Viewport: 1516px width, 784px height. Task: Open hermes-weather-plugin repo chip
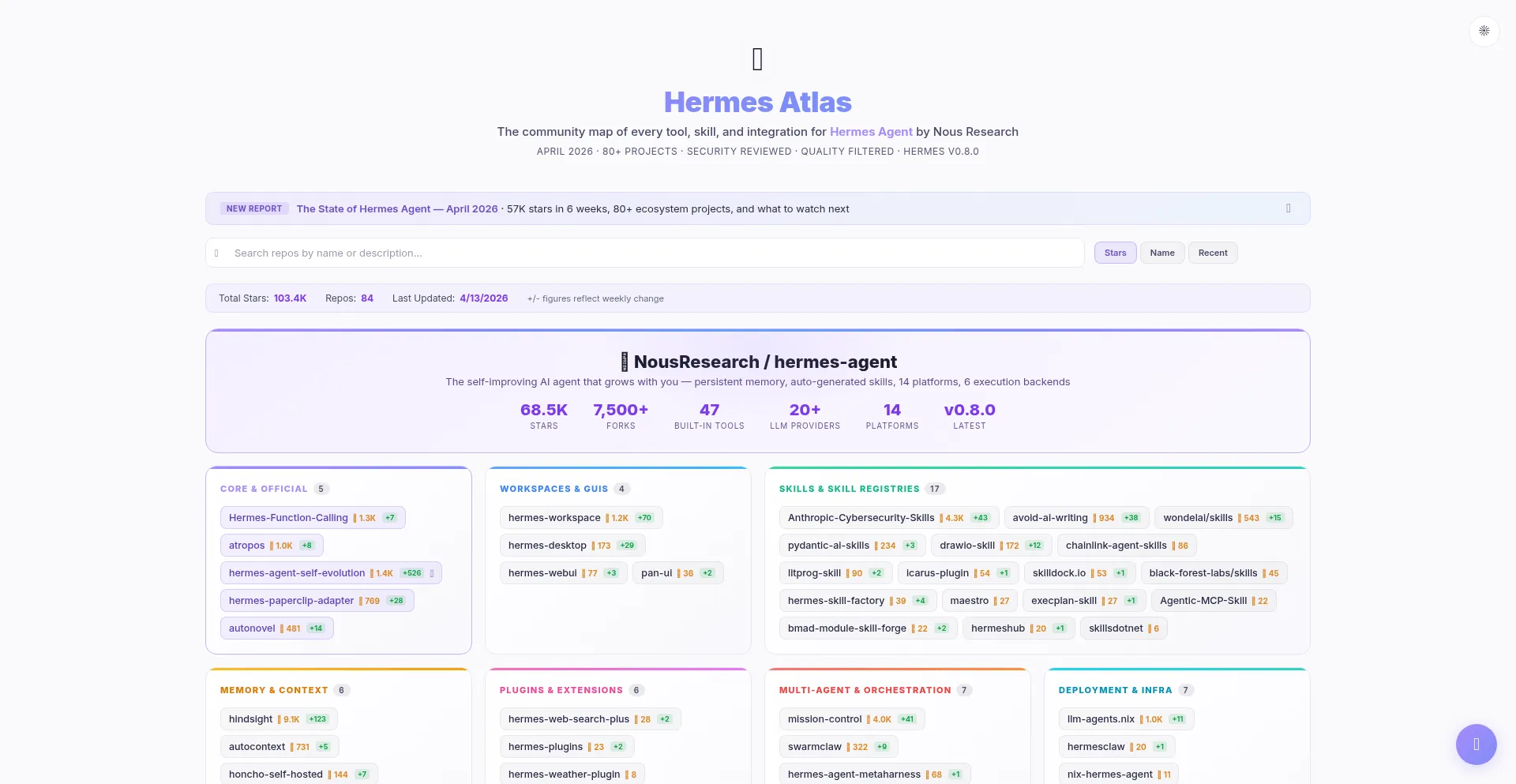[572, 775]
